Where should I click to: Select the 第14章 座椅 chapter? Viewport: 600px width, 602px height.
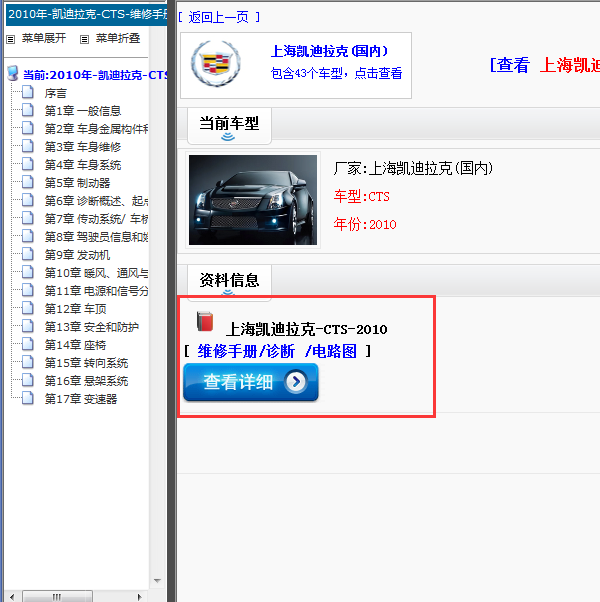(x=76, y=345)
